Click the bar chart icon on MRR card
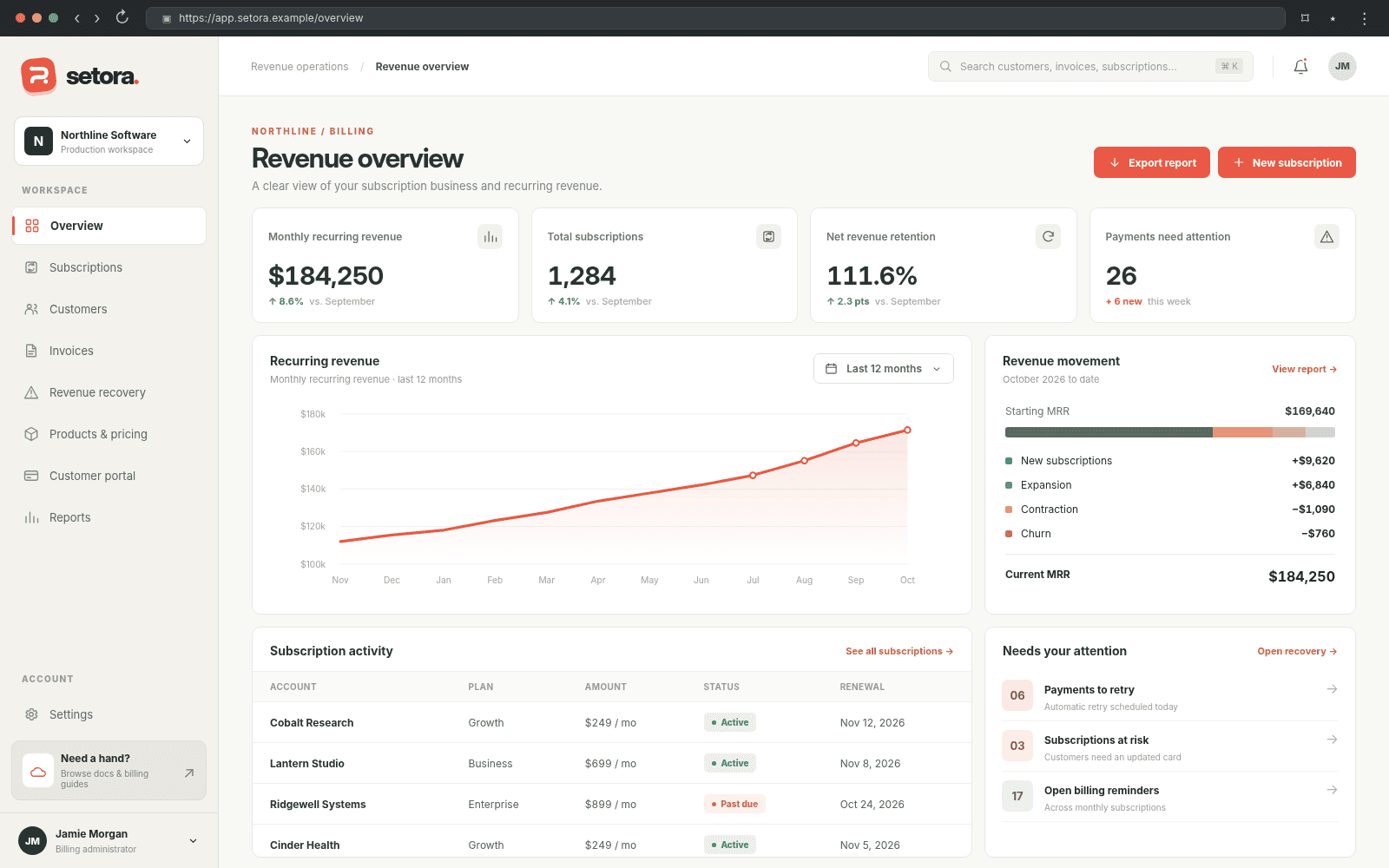This screenshot has width=1389, height=868. (490, 237)
